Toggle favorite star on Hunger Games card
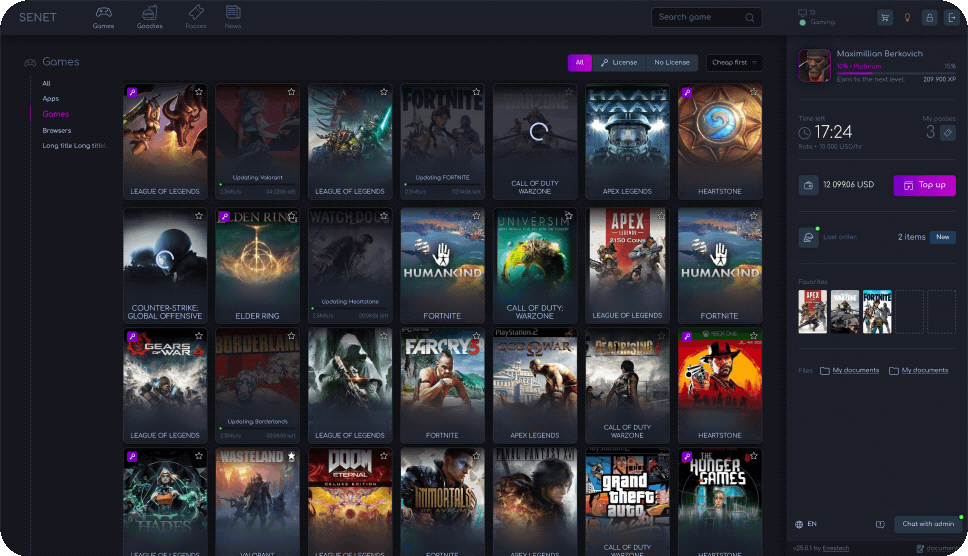 tap(754, 456)
